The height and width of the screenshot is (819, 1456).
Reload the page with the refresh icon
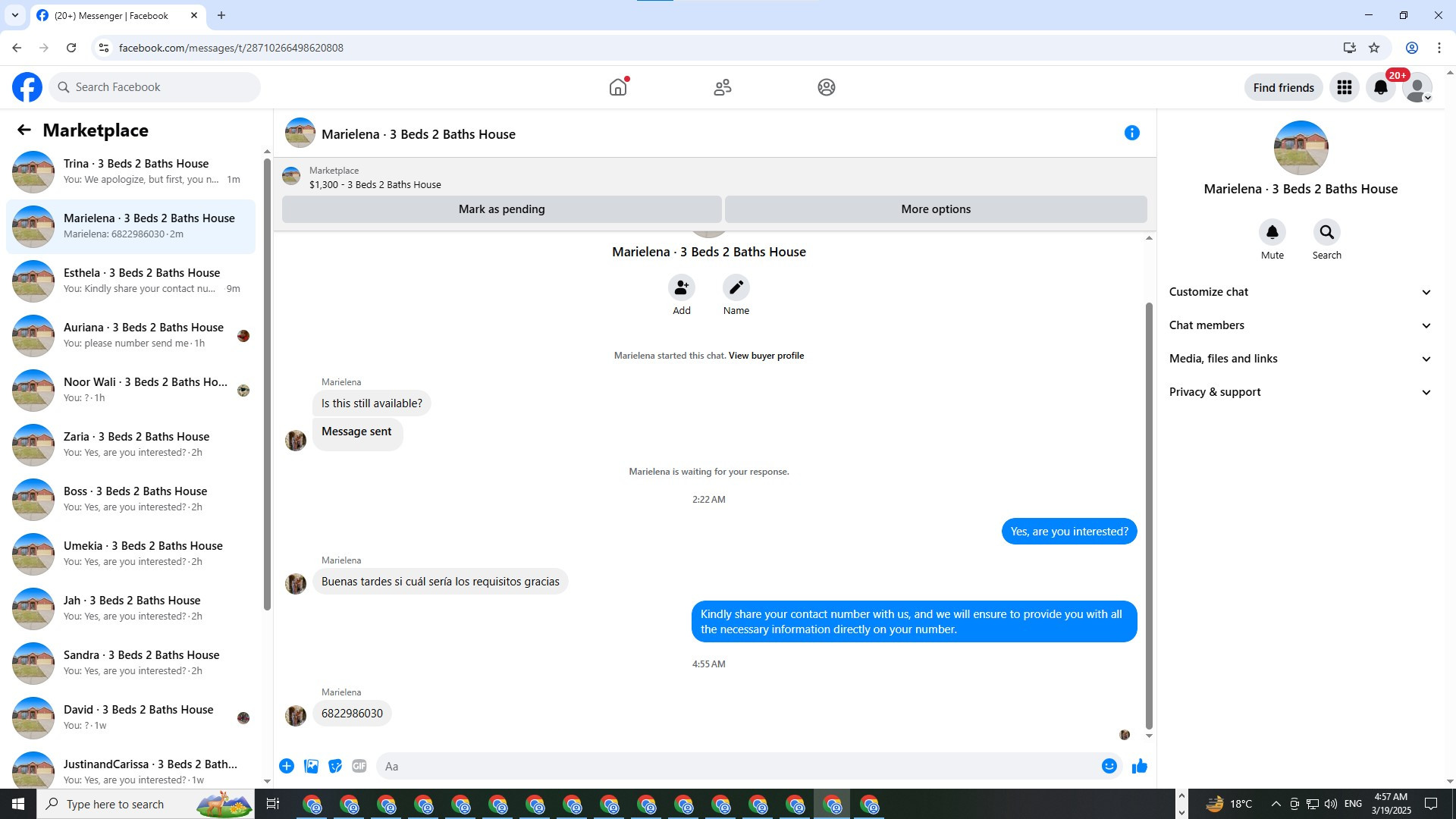tap(71, 48)
